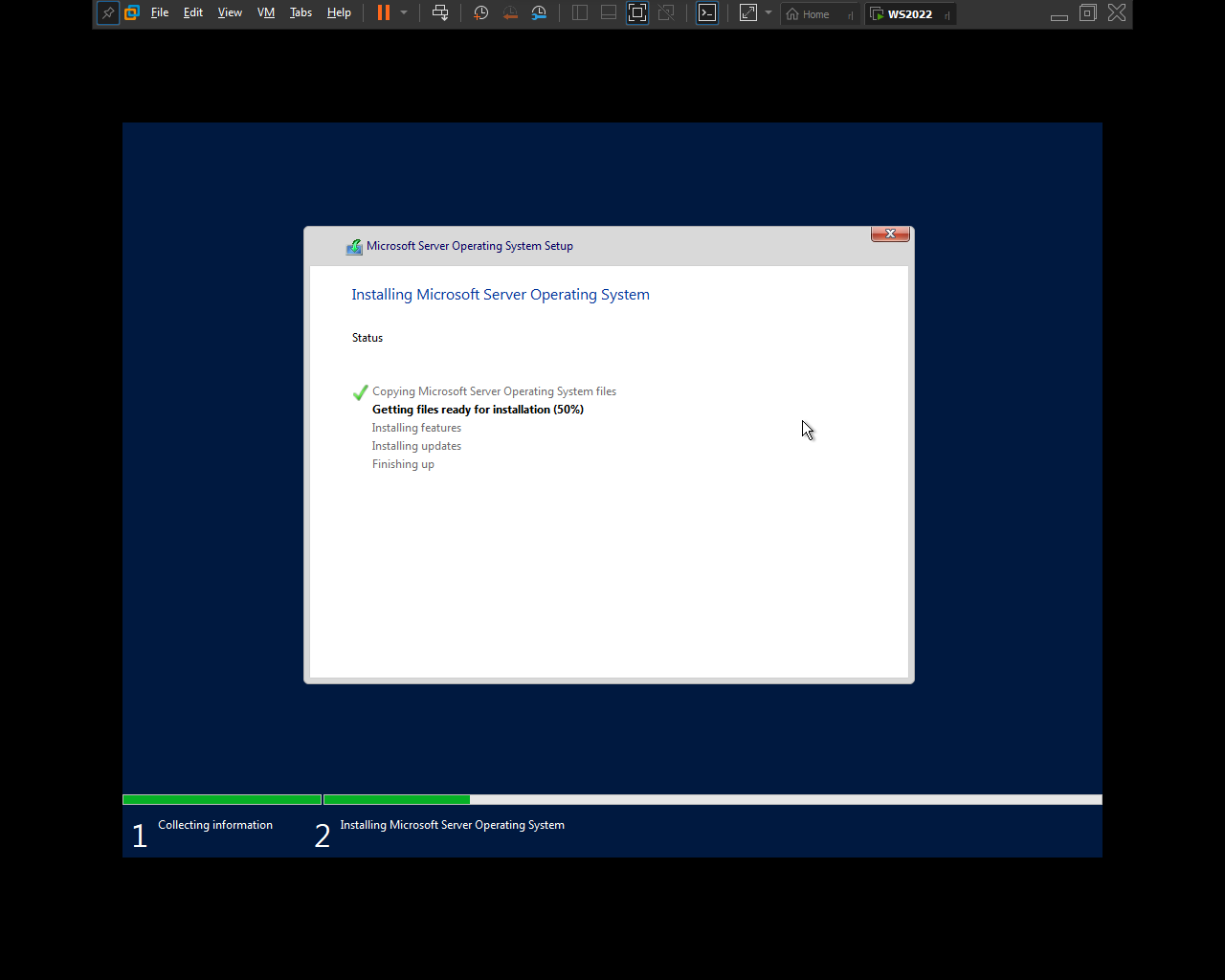
Task: Click the stretch guest display icon
Action: 748,13
